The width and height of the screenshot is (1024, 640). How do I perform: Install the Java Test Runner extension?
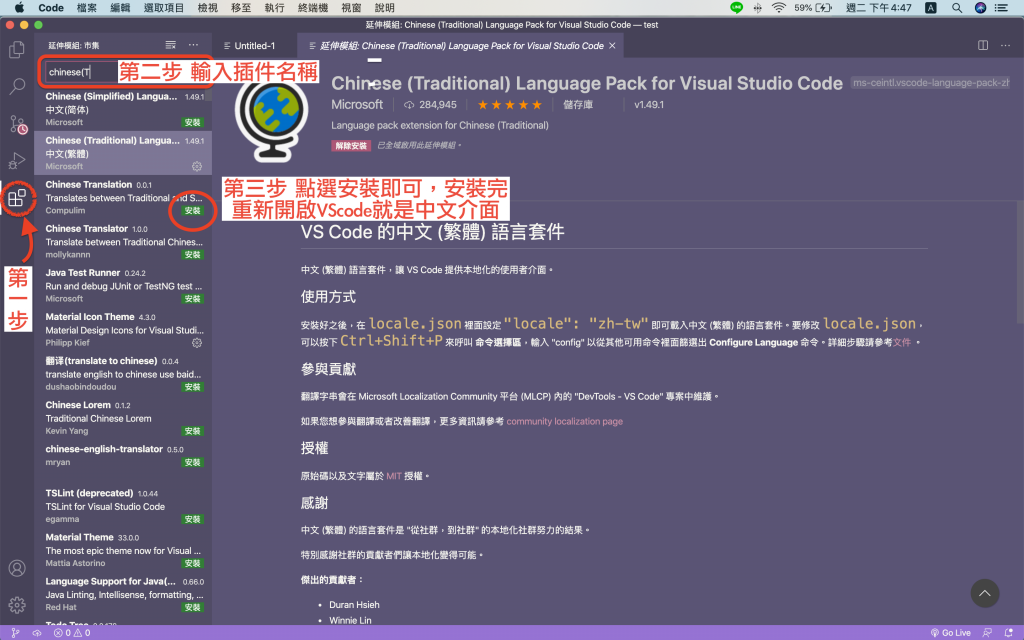click(193, 299)
